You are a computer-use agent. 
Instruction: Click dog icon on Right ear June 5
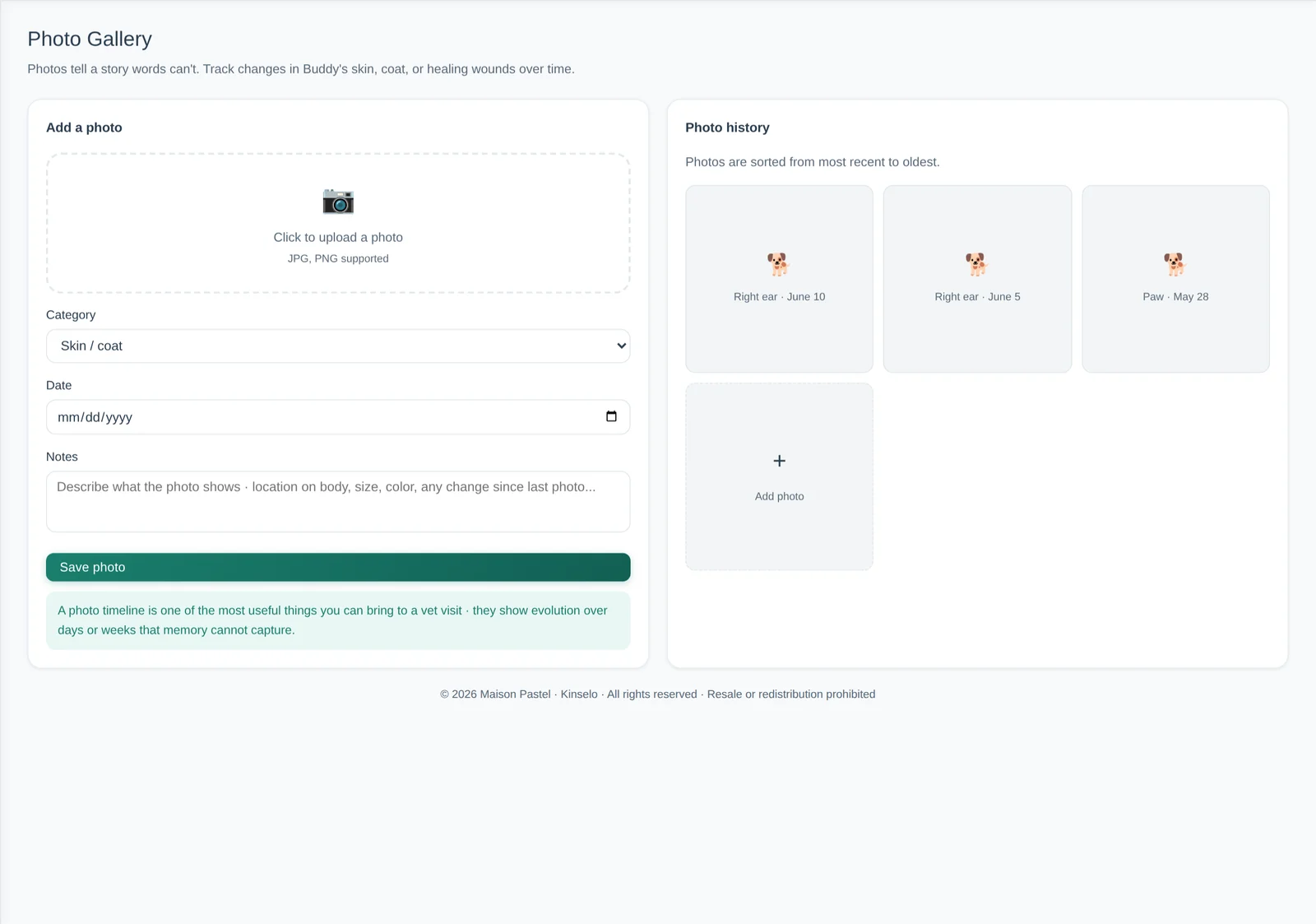(x=977, y=264)
